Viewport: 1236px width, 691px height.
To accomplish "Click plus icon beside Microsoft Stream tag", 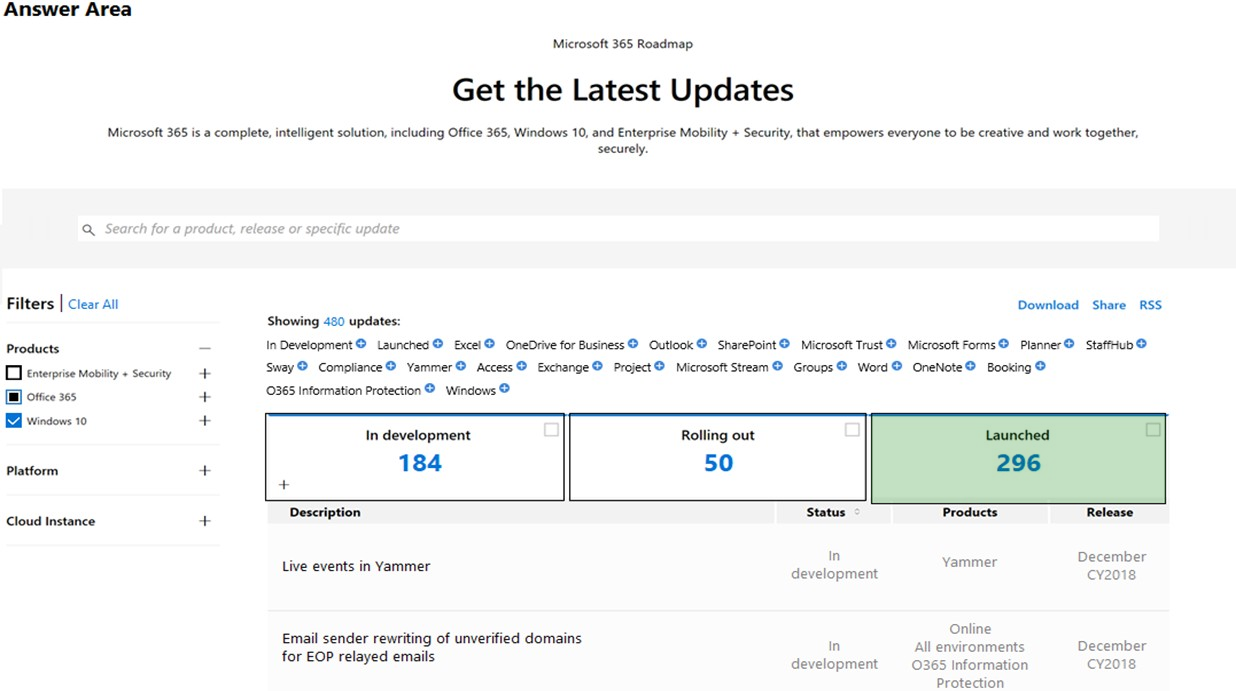I will [777, 366].
